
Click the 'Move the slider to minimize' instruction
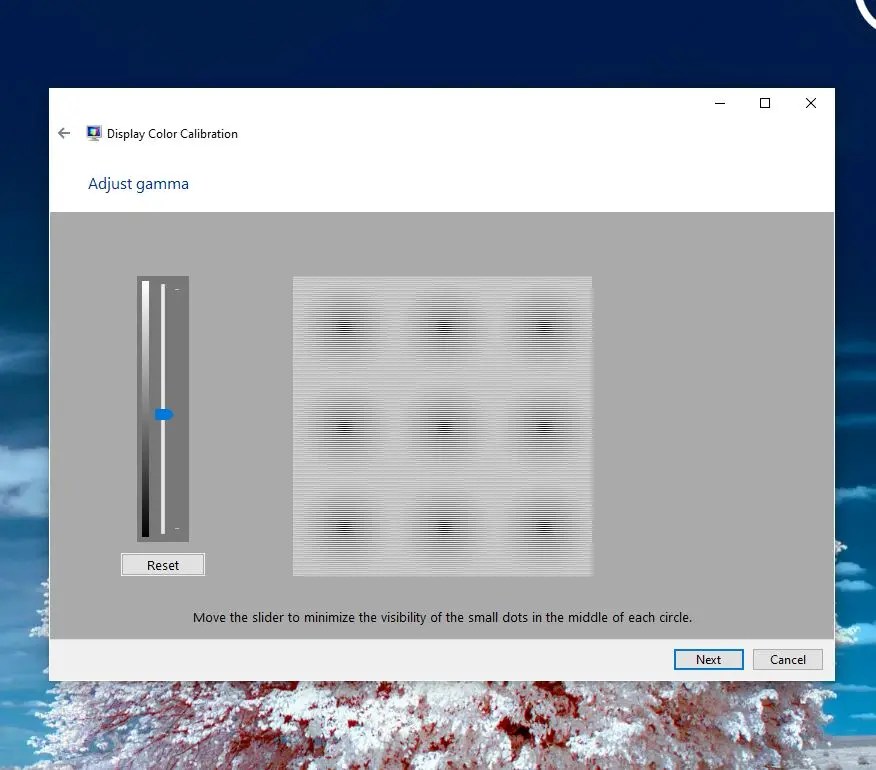(442, 617)
